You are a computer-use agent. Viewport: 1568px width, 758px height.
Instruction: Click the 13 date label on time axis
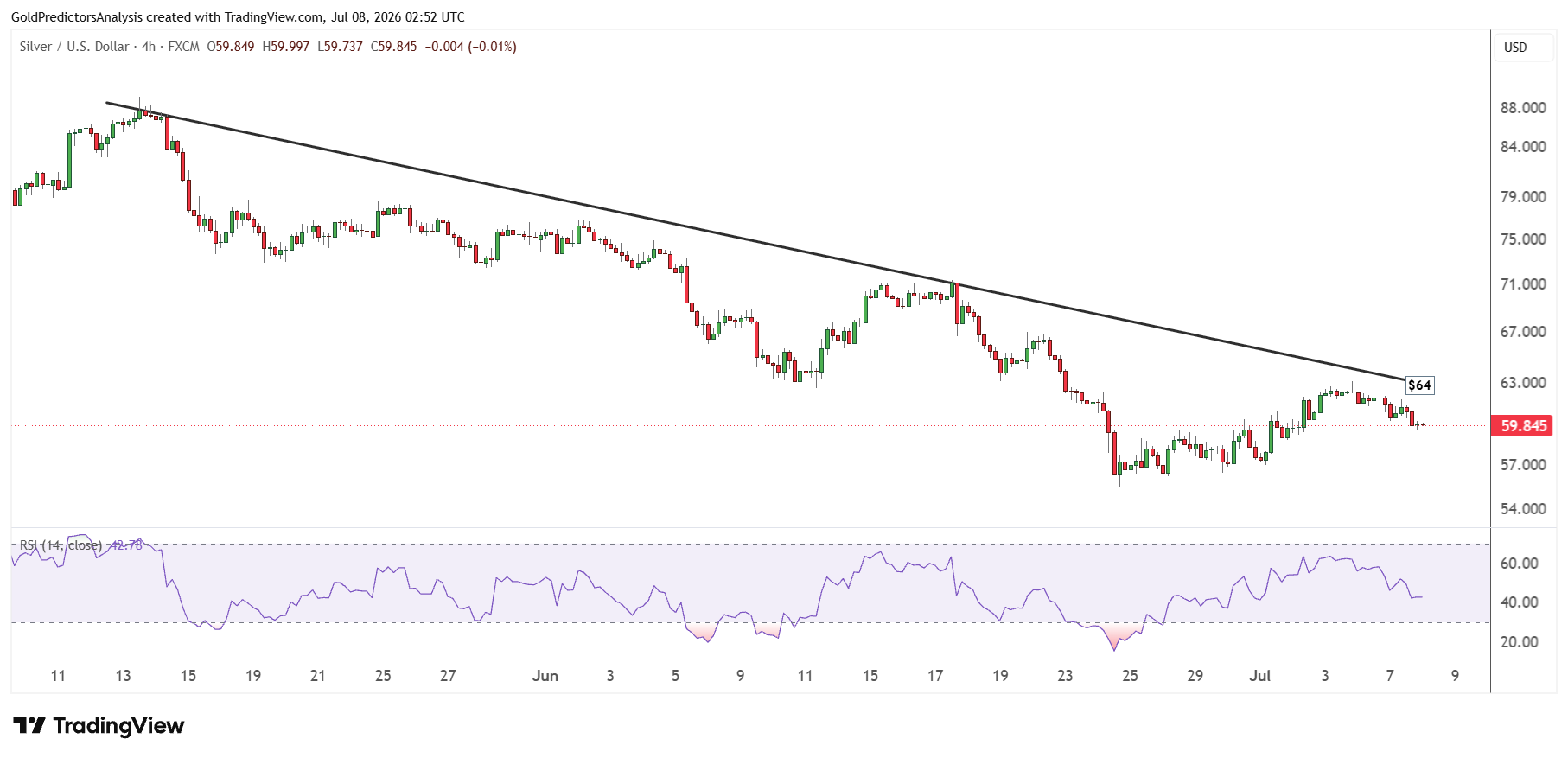click(x=123, y=676)
